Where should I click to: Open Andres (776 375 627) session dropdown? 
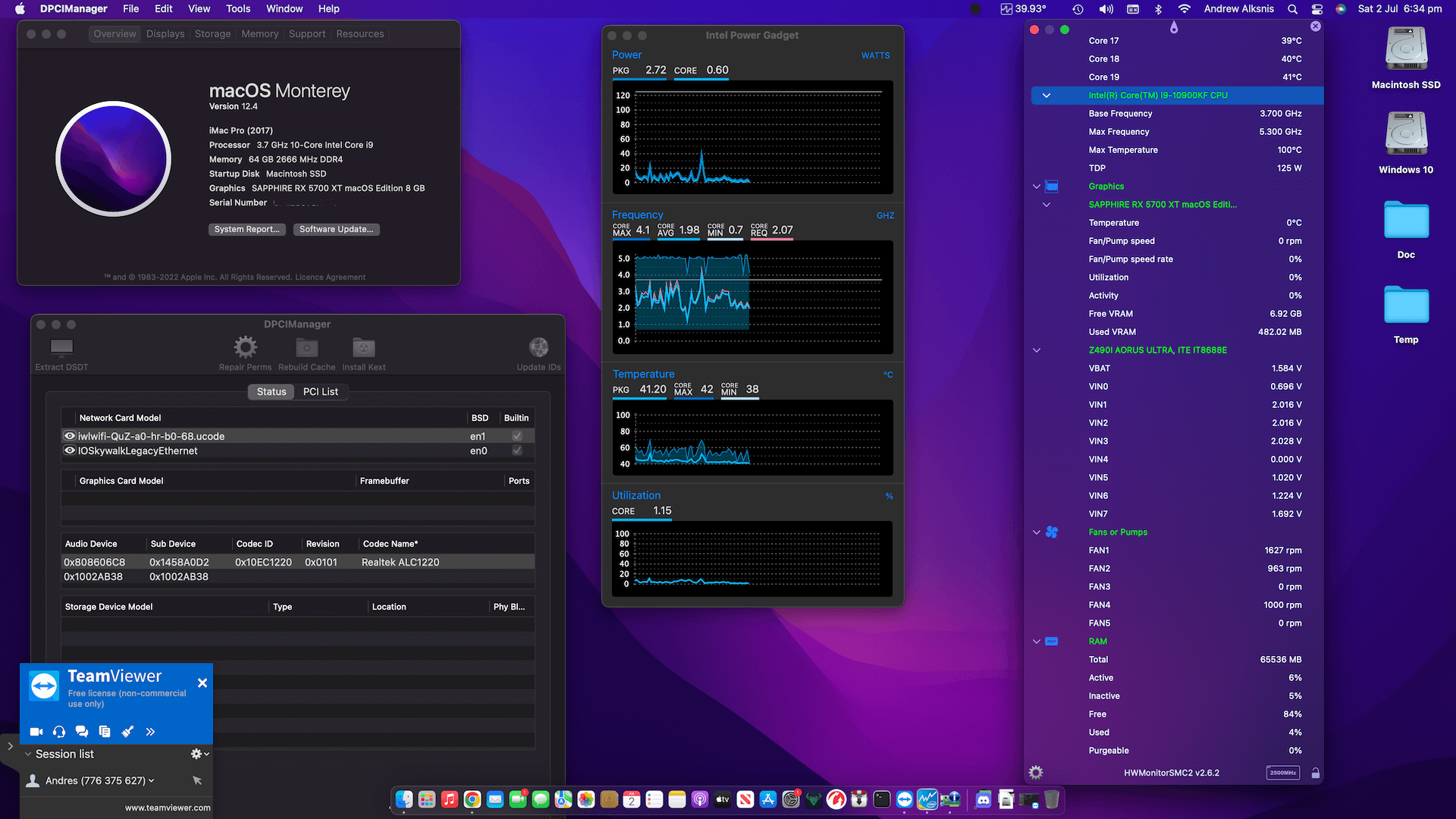(x=151, y=780)
